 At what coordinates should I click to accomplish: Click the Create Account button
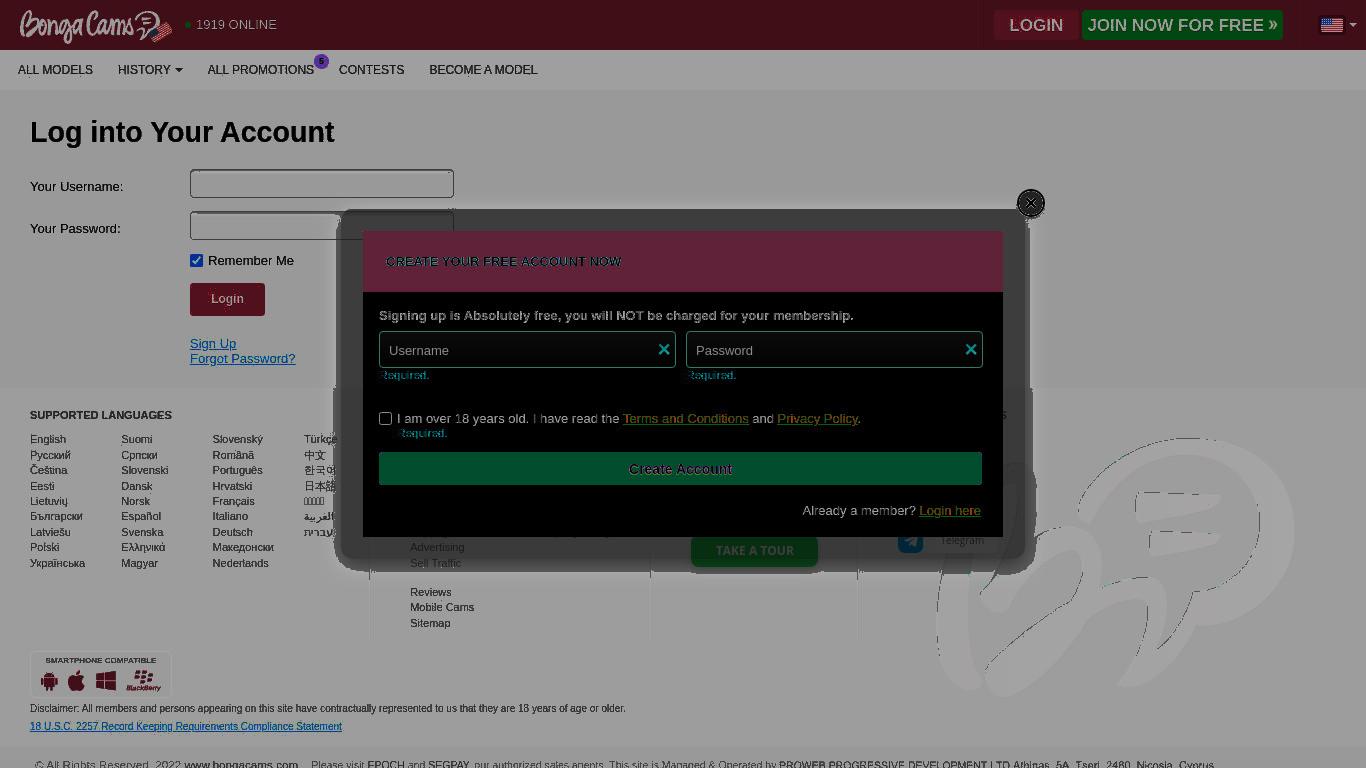pos(680,469)
